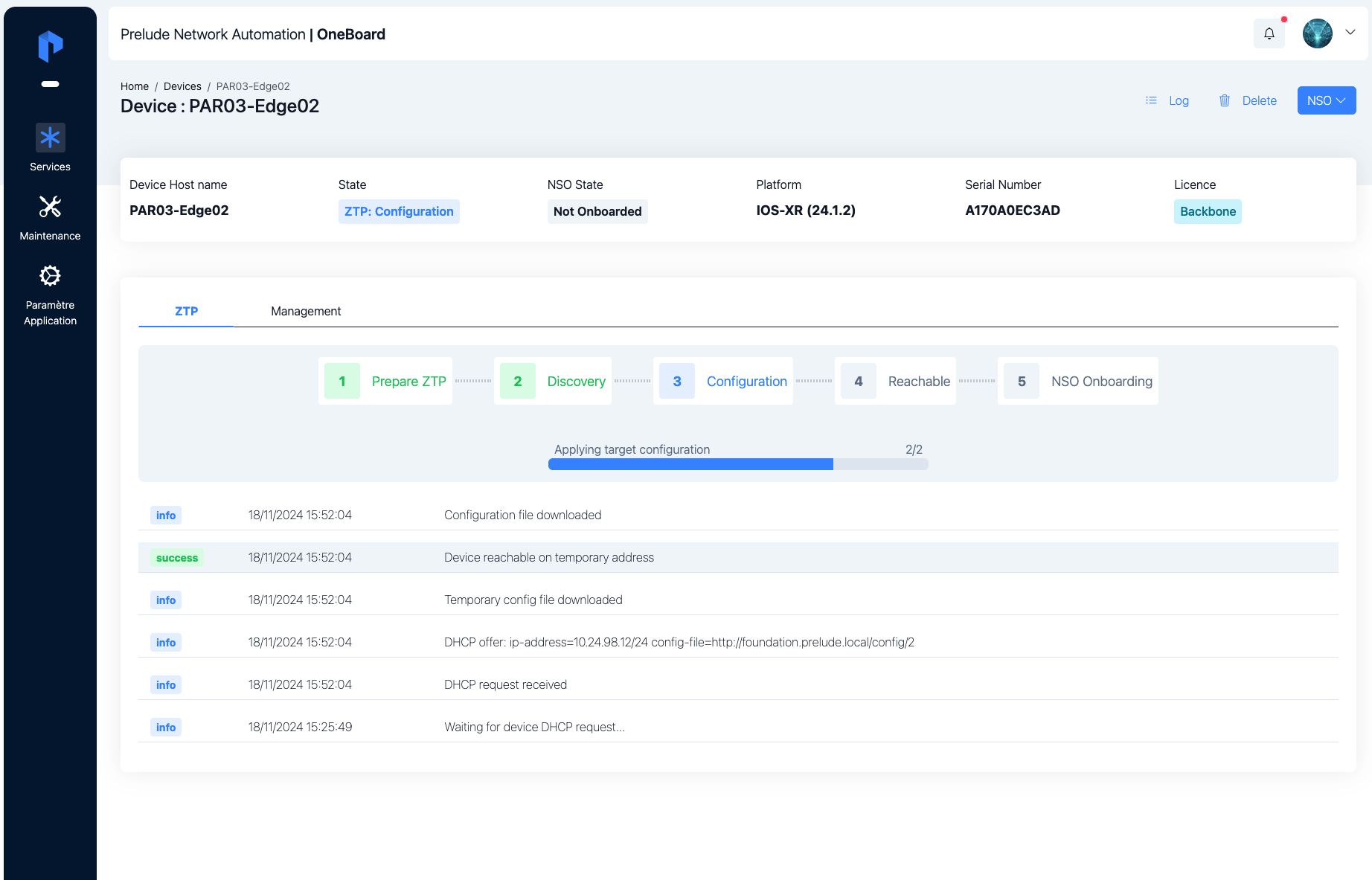
Task: Select step 5 NSO Onboarding
Action: (1077, 381)
